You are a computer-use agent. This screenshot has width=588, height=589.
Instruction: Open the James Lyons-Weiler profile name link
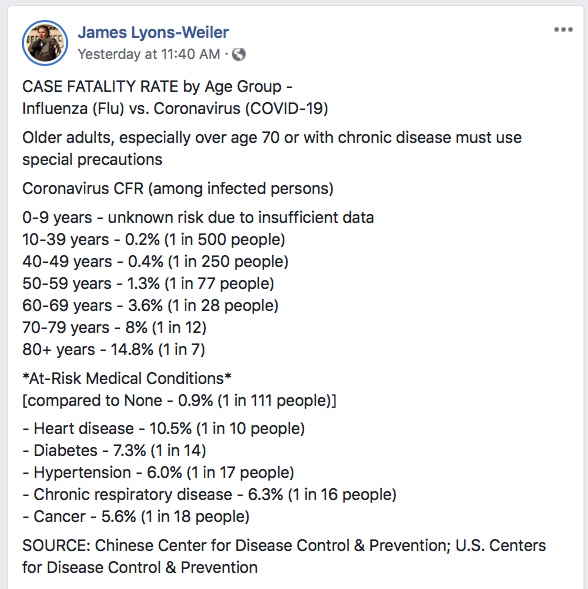pos(153,32)
